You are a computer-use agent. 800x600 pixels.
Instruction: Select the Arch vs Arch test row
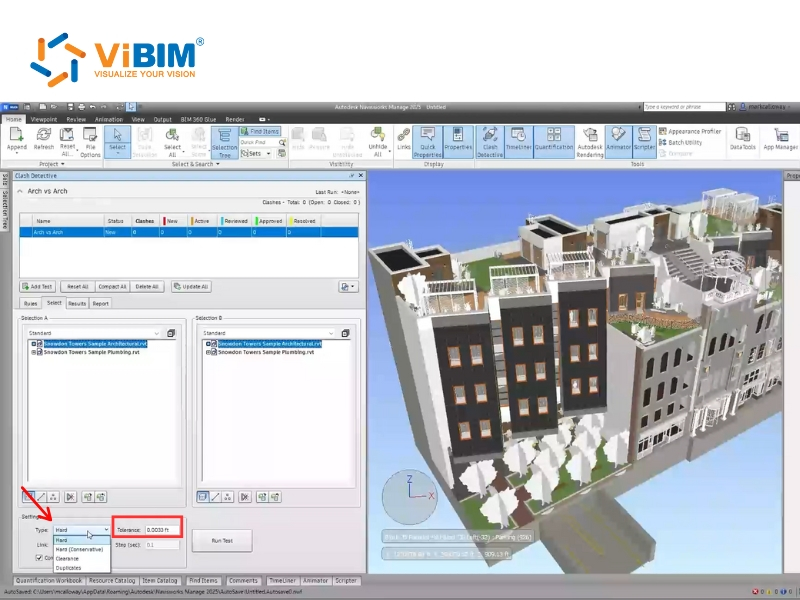[60, 232]
